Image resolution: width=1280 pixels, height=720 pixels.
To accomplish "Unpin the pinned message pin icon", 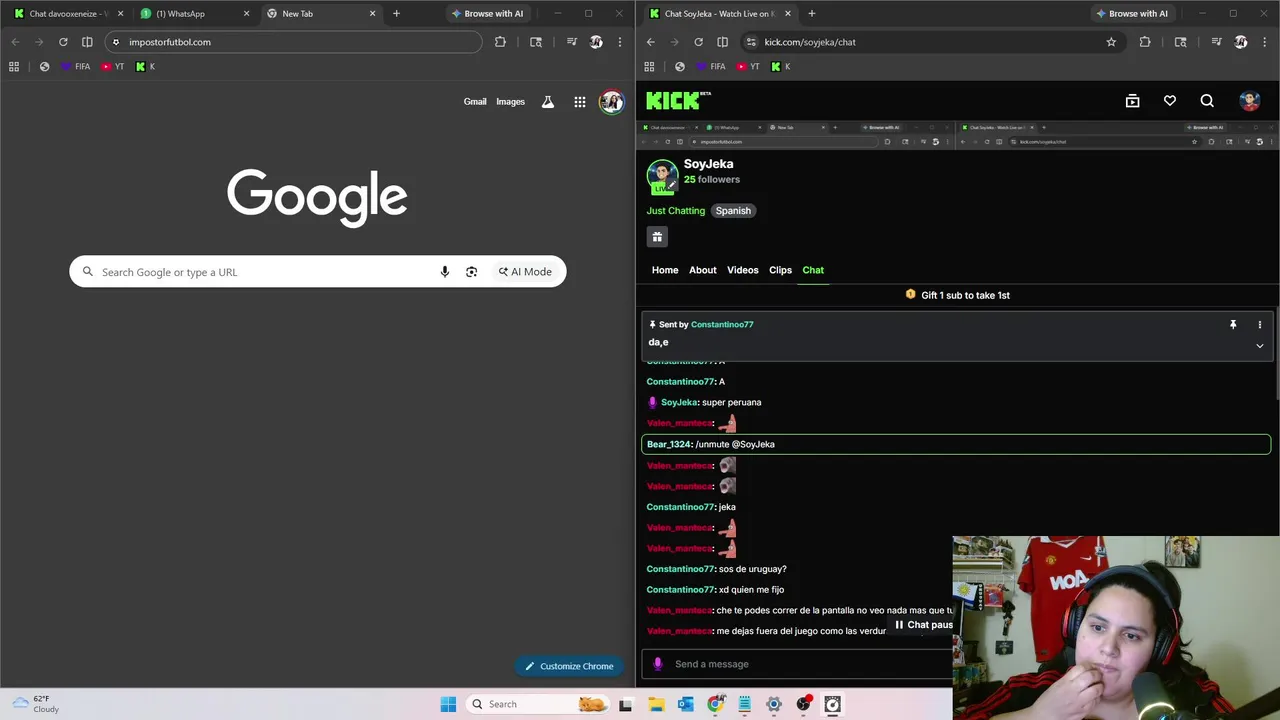I will coord(1233,325).
